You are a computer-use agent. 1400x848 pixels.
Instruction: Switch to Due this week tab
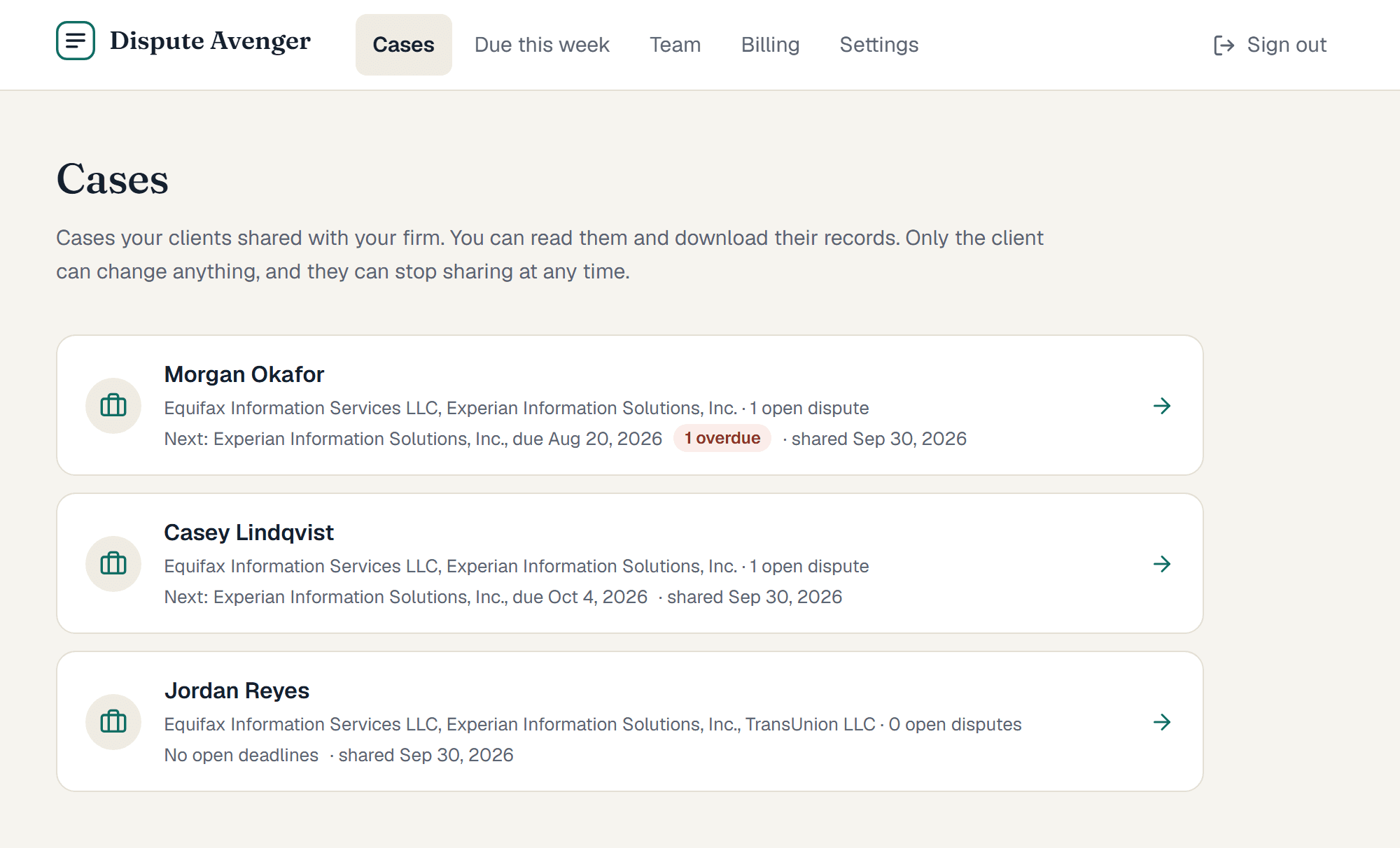[542, 45]
